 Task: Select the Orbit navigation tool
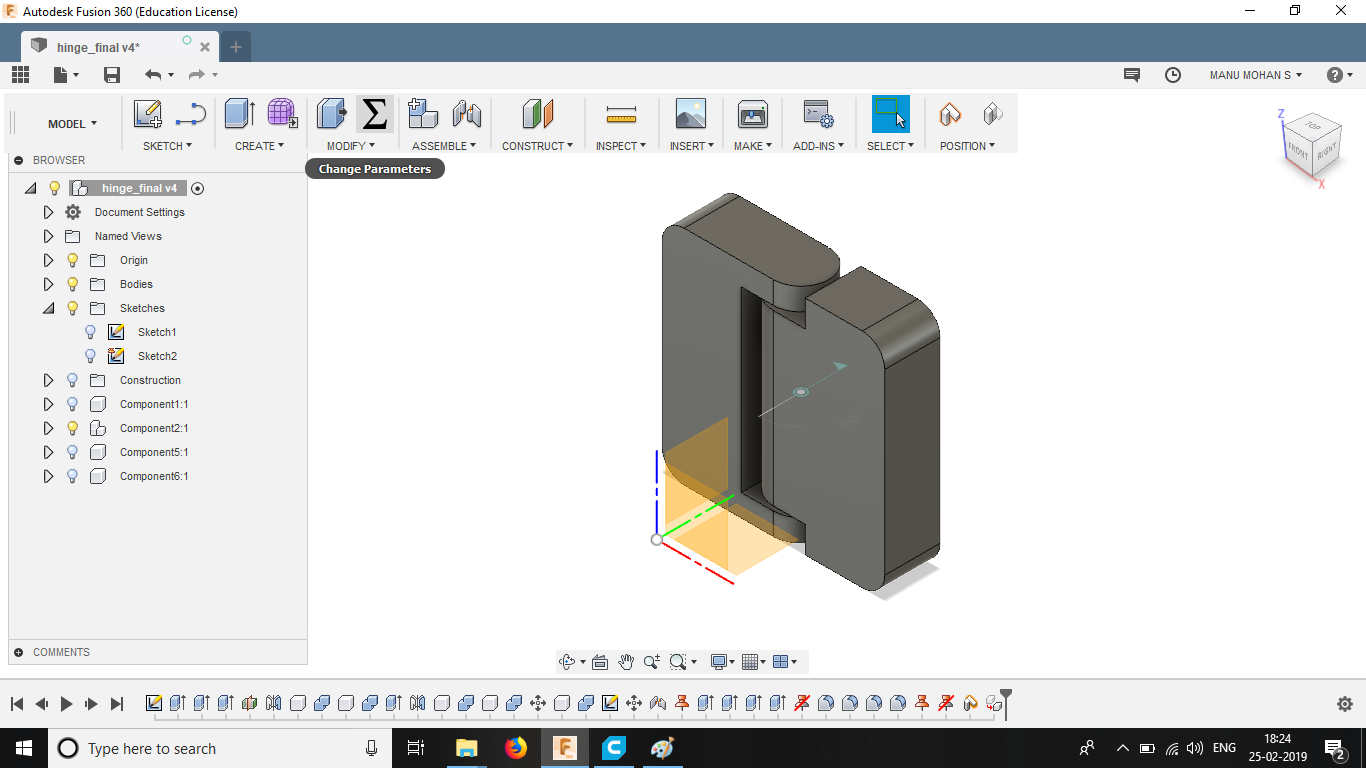(x=567, y=662)
